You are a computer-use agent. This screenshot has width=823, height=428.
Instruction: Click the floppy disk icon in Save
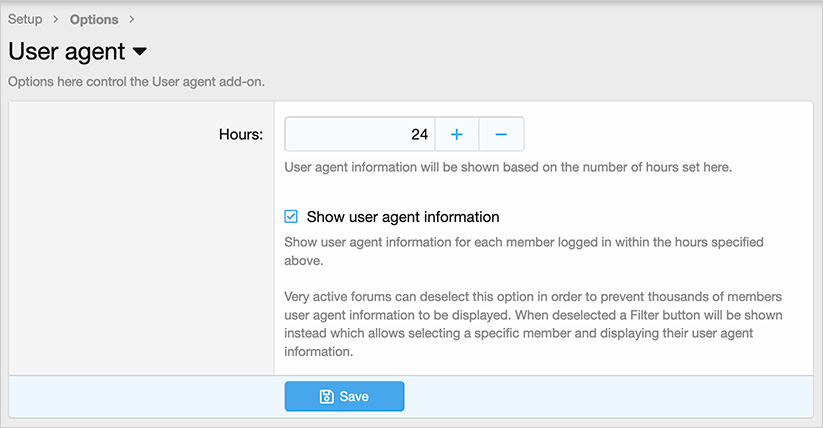pos(326,396)
